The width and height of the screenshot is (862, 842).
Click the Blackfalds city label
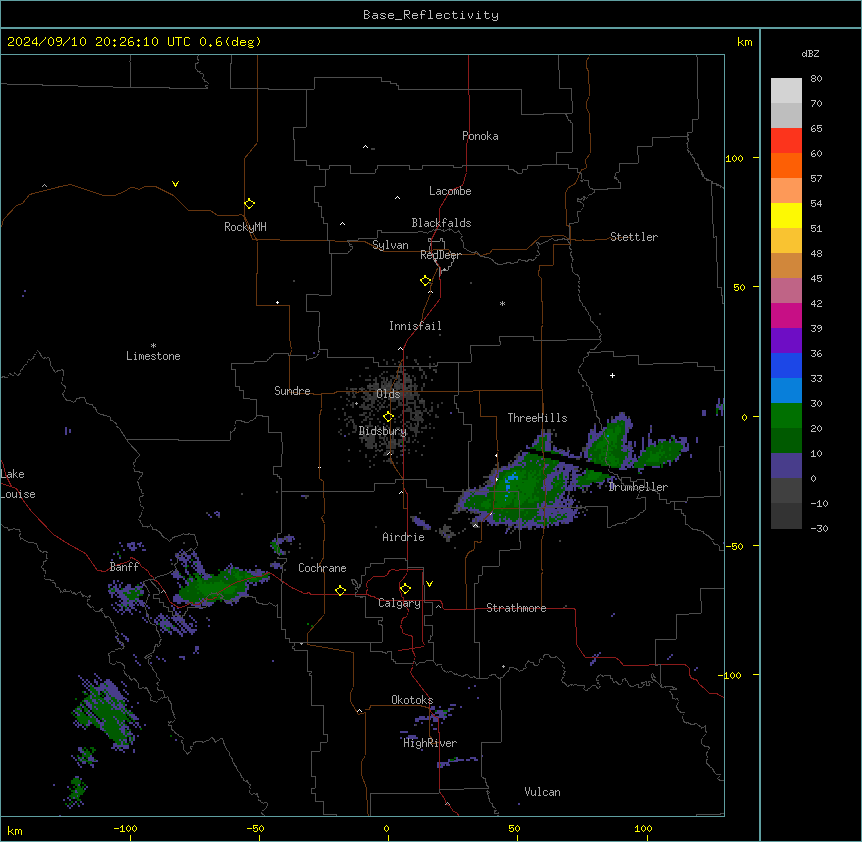(x=441, y=223)
